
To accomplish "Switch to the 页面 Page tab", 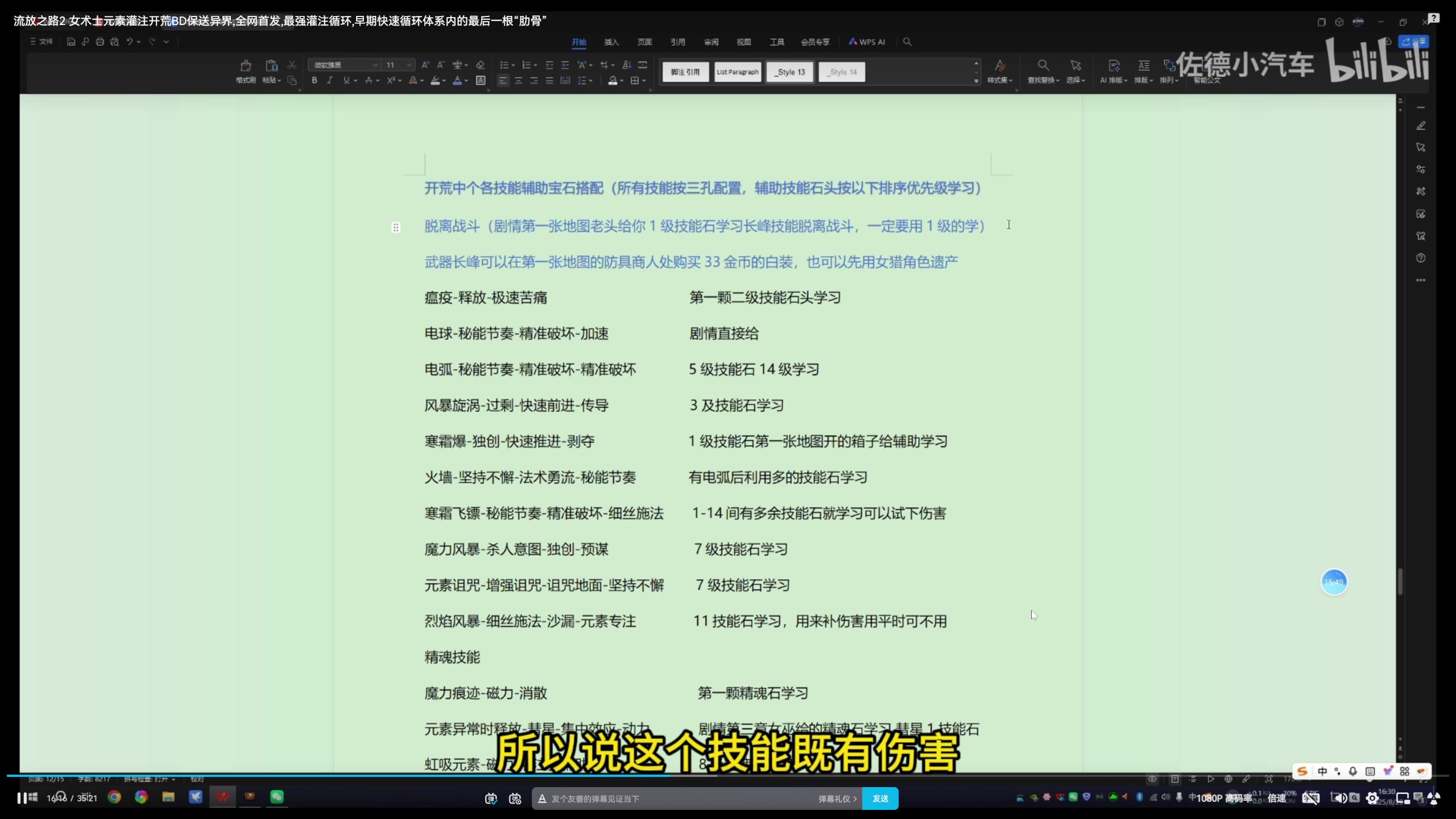I will tap(644, 42).
